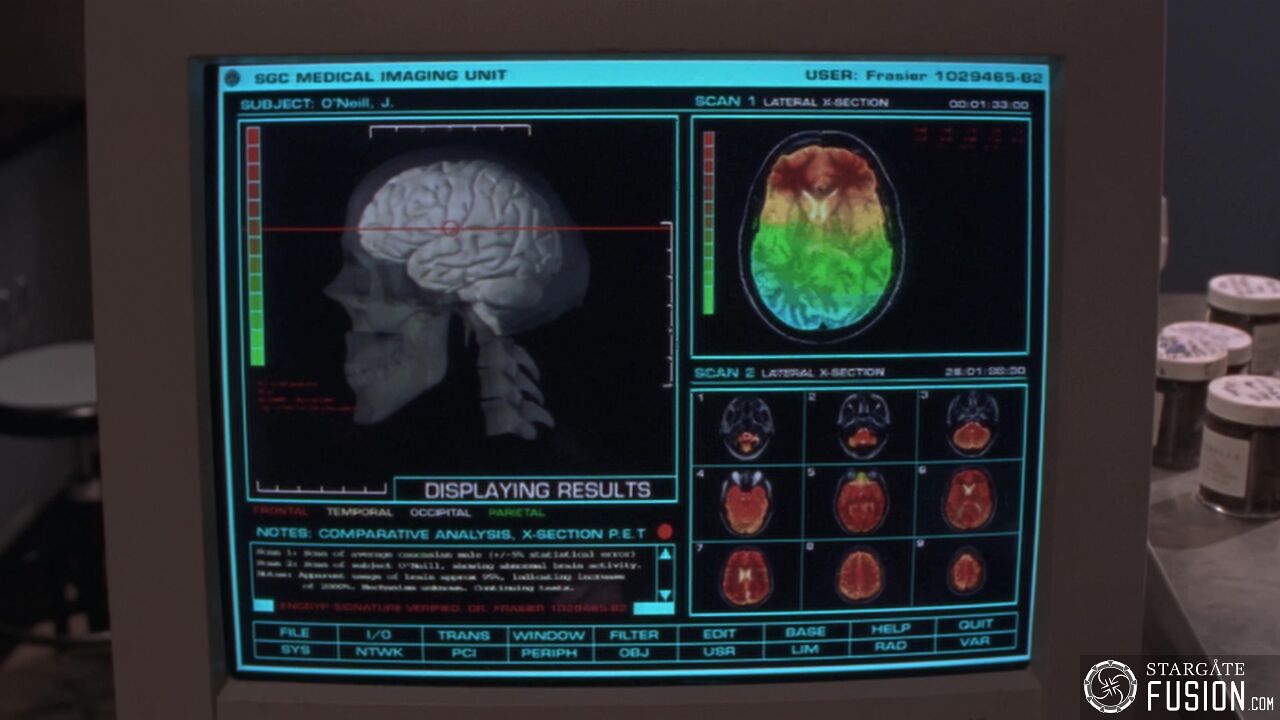Click the red data readout in Scan 1 panel
Screen dimensions: 1280x720
[967, 137]
